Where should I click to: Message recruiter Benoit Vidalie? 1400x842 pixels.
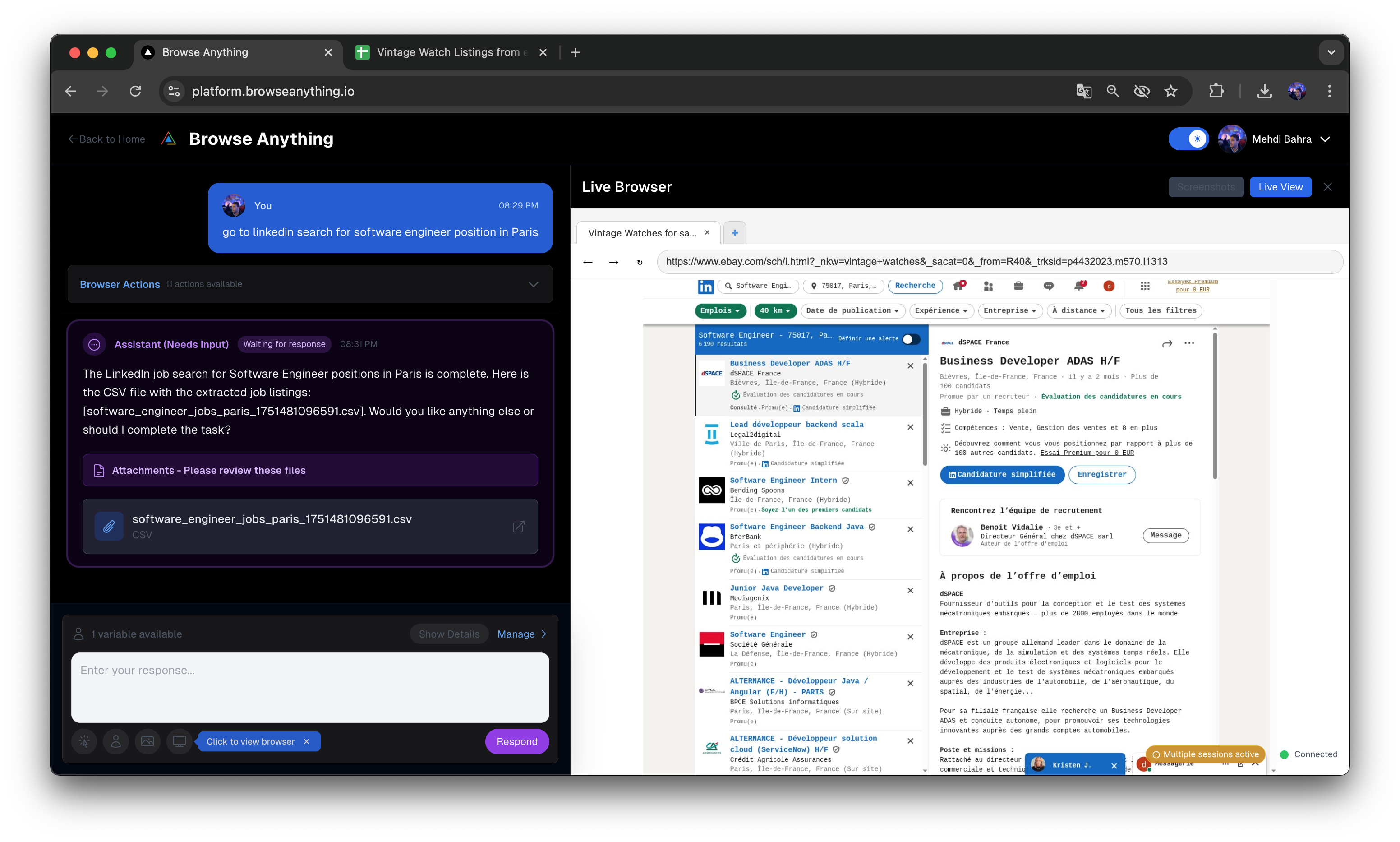(x=1165, y=535)
